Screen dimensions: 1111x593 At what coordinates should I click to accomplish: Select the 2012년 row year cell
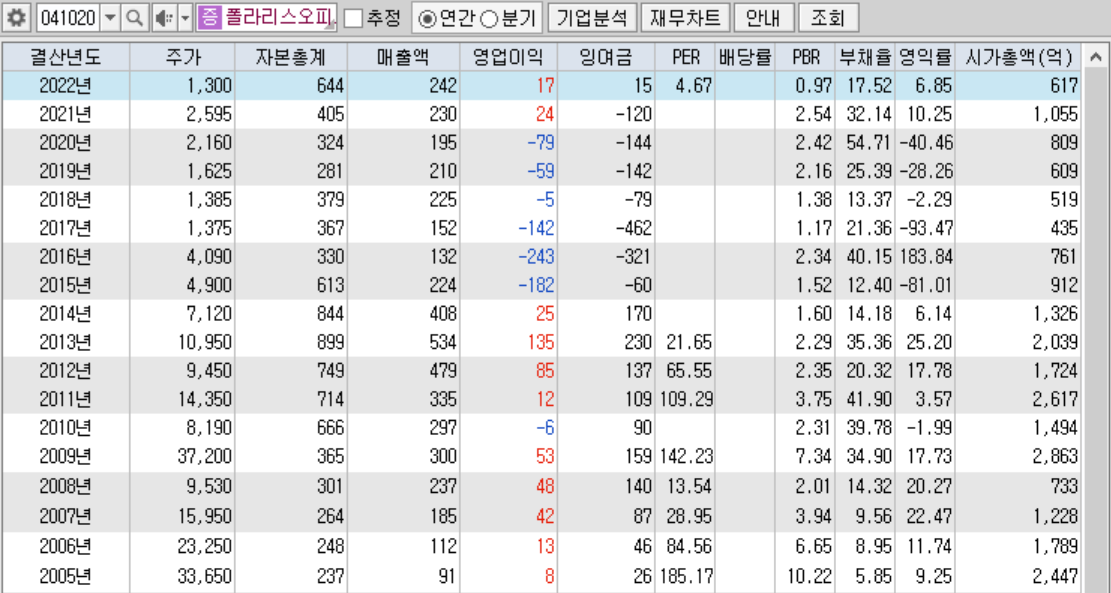click(66, 371)
